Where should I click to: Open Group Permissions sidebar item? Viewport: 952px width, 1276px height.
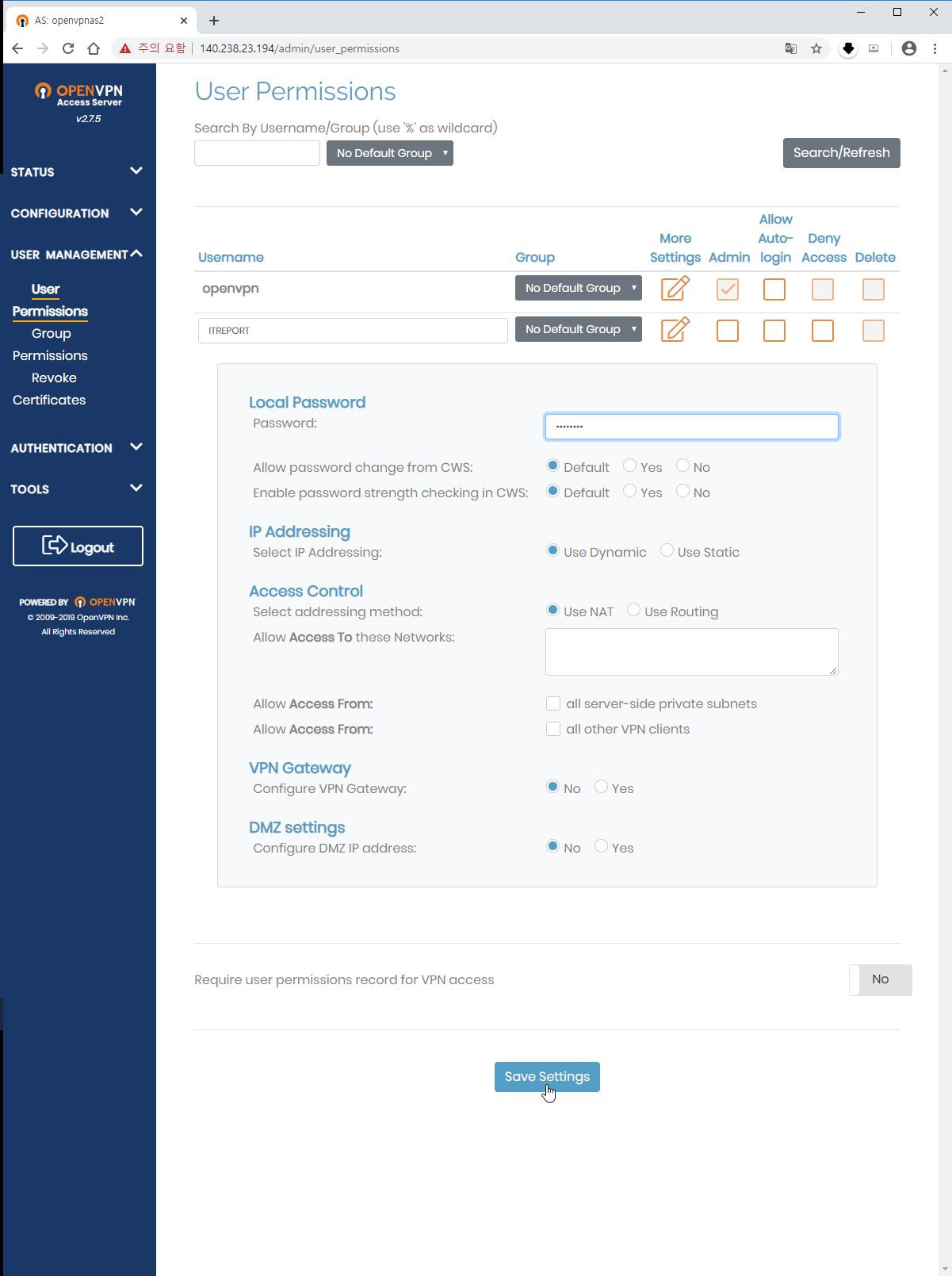[x=49, y=345]
